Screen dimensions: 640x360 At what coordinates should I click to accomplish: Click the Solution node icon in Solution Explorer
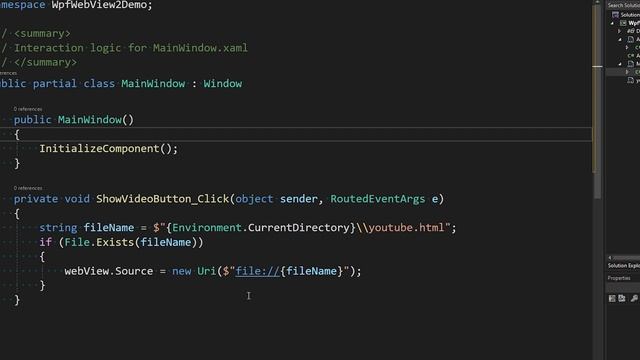[616, 15]
